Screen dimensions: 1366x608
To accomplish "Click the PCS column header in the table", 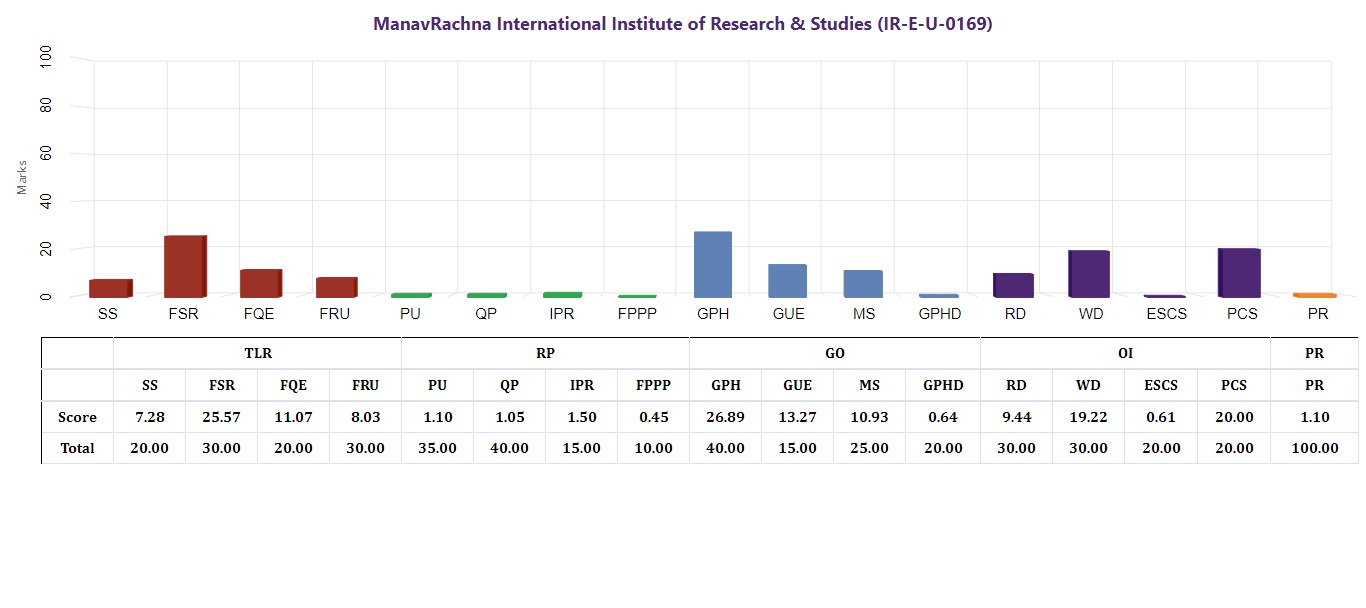I will coord(1234,385).
